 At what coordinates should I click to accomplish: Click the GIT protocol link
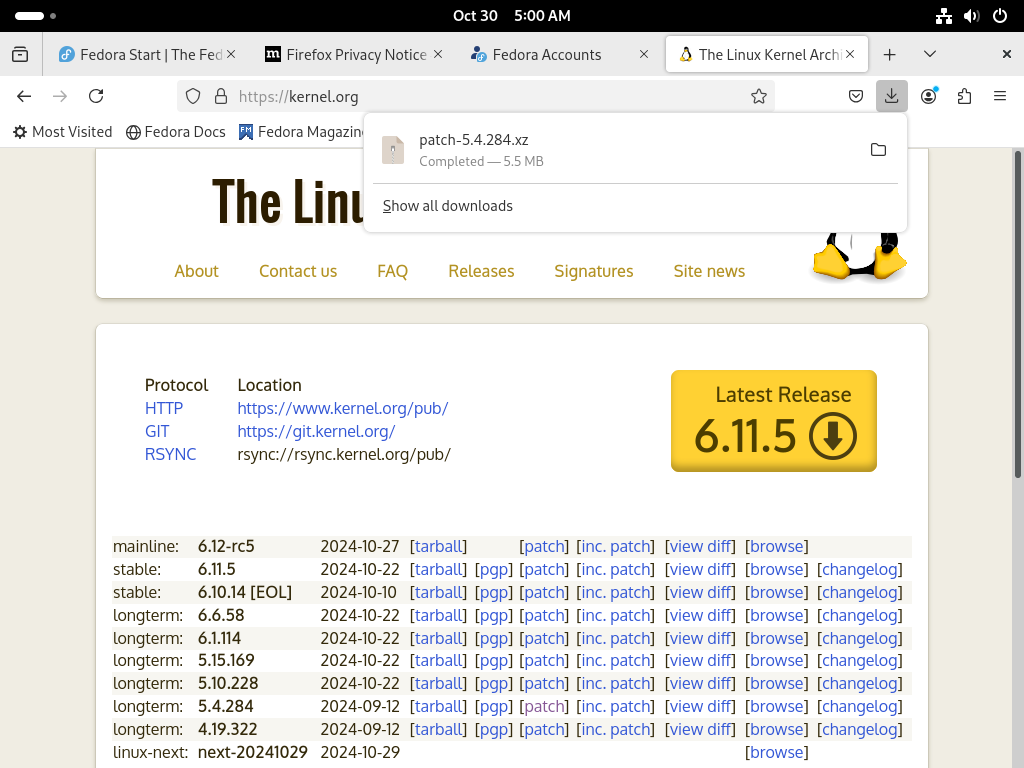(x=157, y=432)
